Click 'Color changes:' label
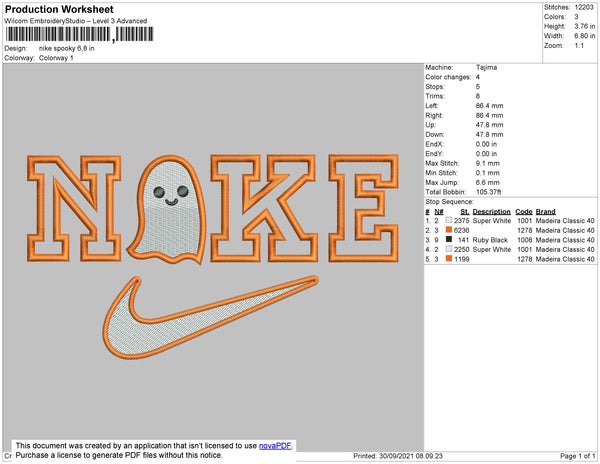The height and width of the screenshot is (464, 600). [448, 77]
